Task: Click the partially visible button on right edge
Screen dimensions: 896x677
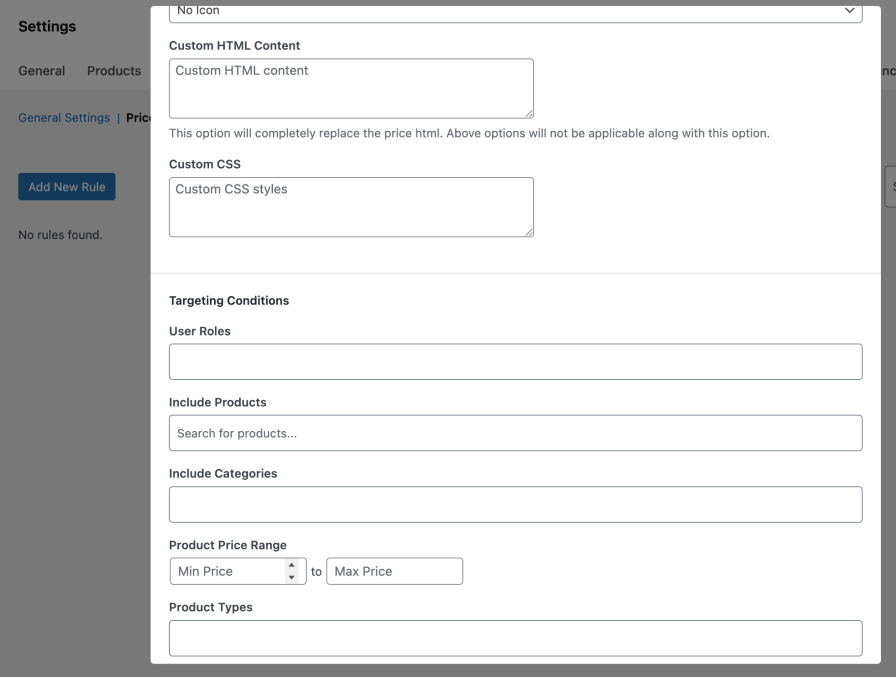Action: tap(891, 186)
